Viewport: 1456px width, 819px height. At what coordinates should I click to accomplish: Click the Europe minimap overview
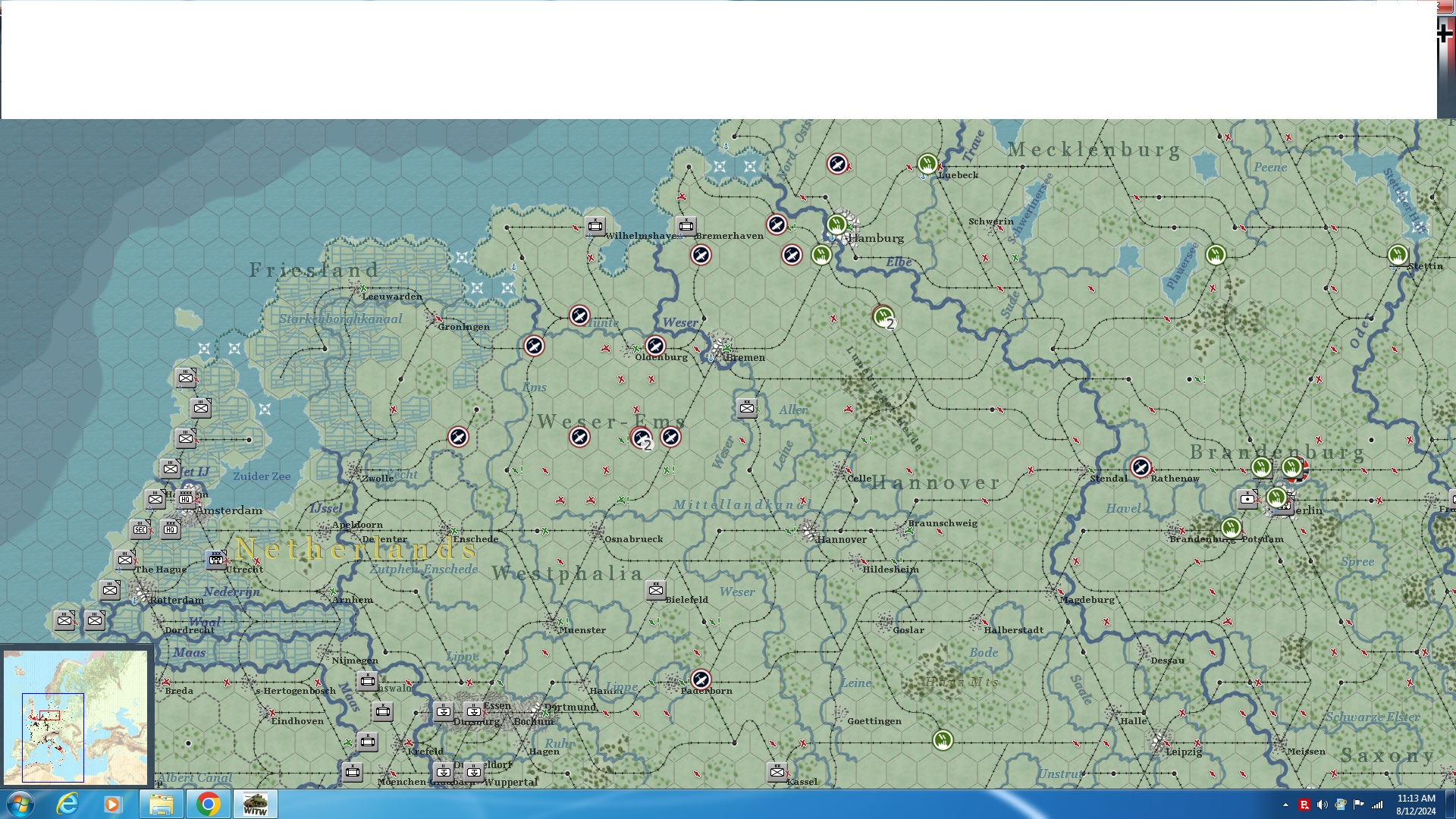click(x=76, y=717)
